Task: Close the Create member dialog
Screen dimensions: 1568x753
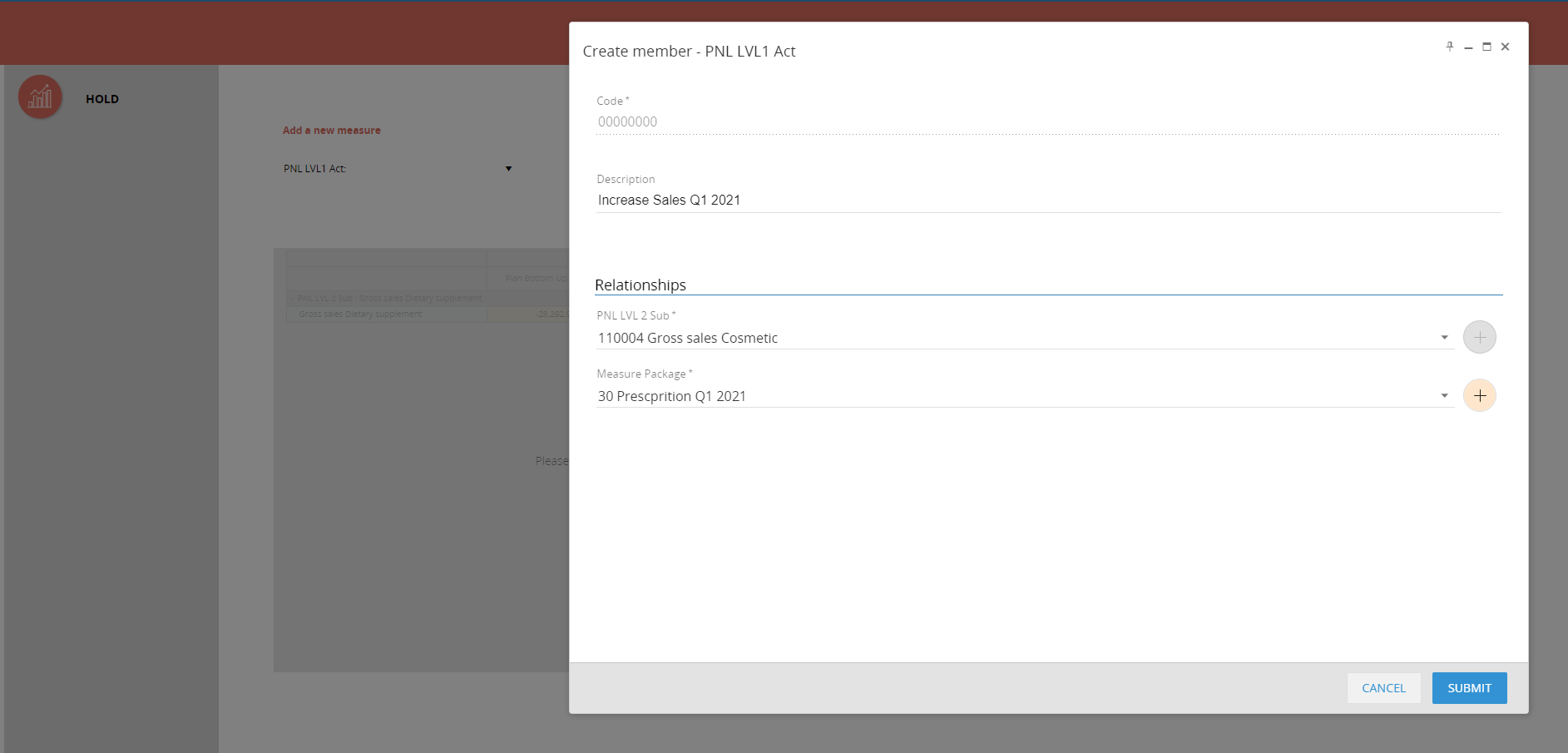Action: click(x=1505, y=47)
